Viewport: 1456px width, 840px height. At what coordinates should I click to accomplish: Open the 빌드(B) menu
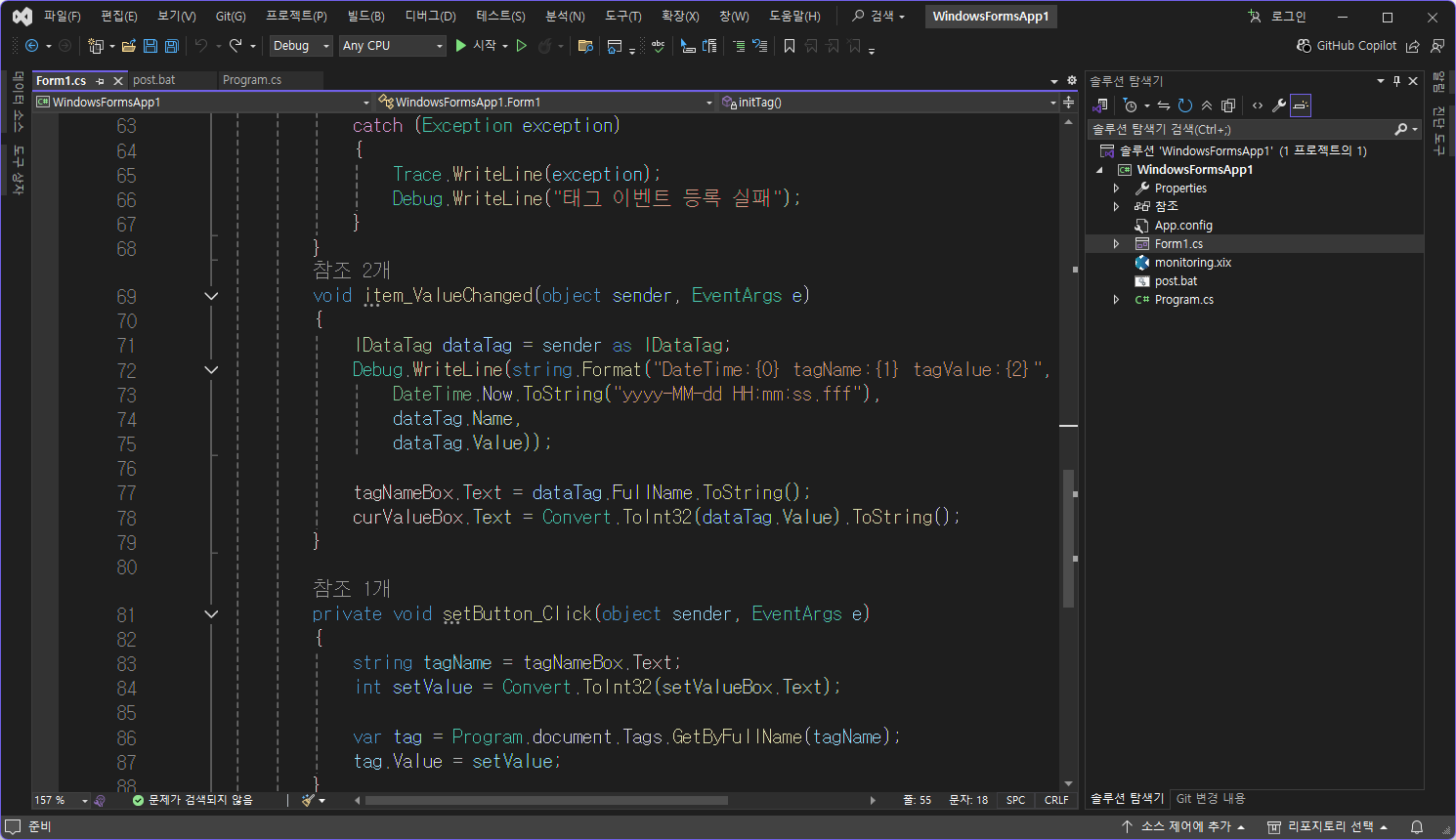point(365,17)
